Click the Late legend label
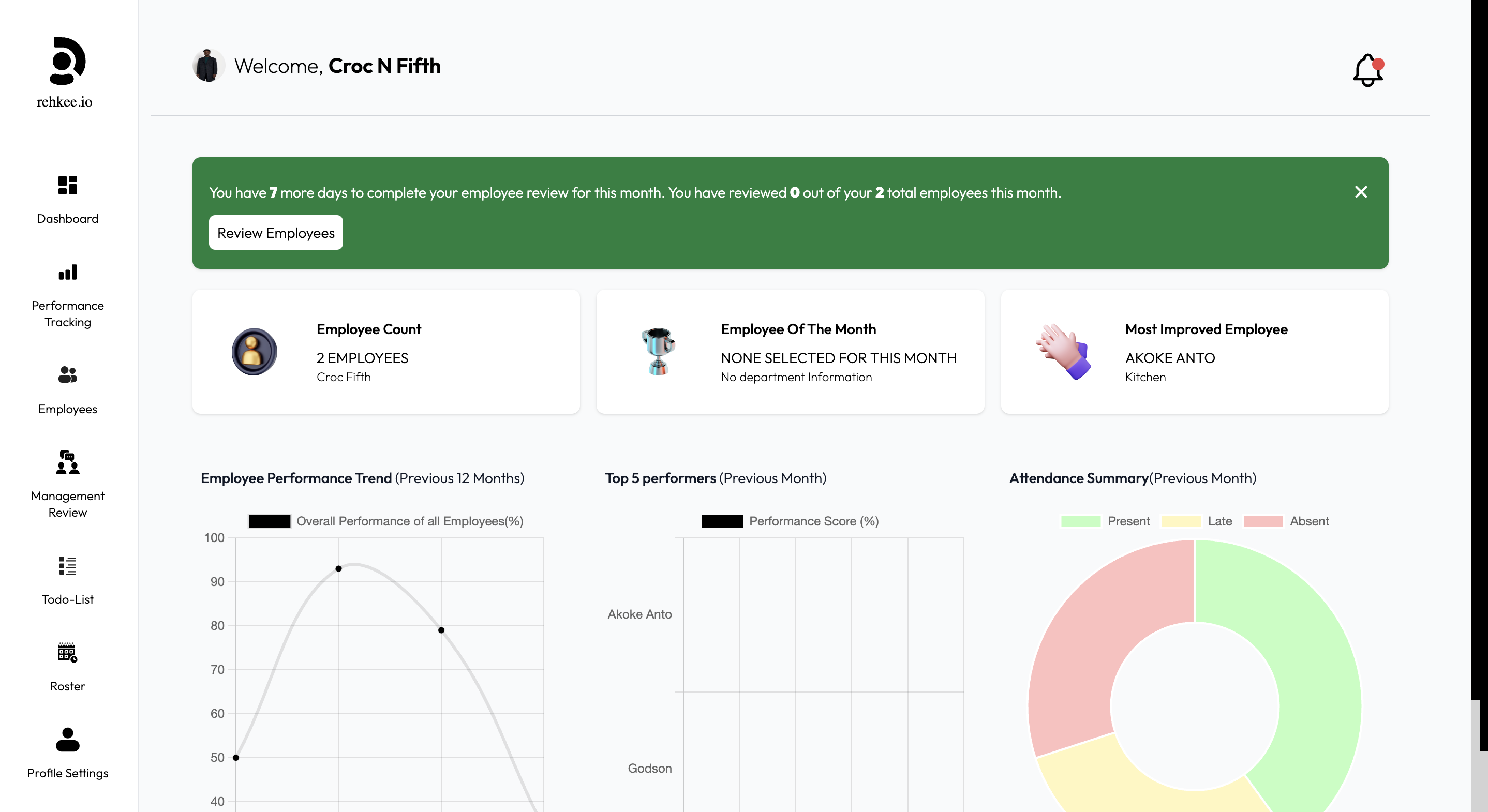Screen dimensions: 1488x812 point(1220,521)
